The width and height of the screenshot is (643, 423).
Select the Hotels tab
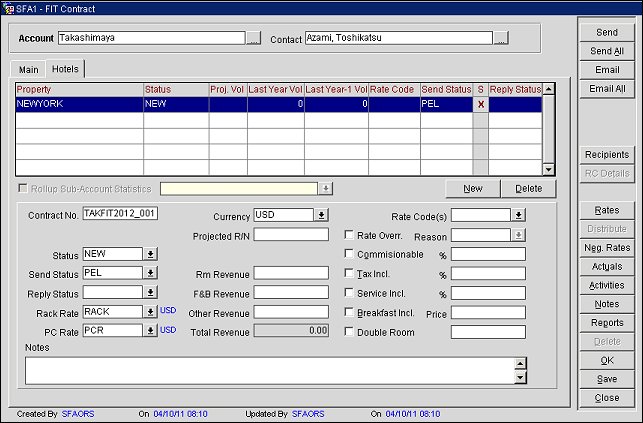67,69
